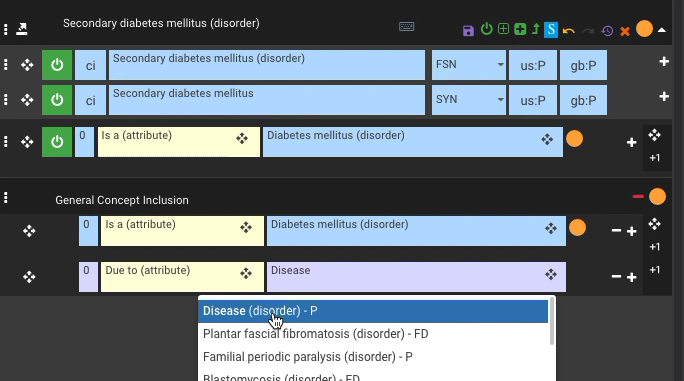Import the concept using the top-left tray icon
Viewport: 684px width, 381px height.
22,29
